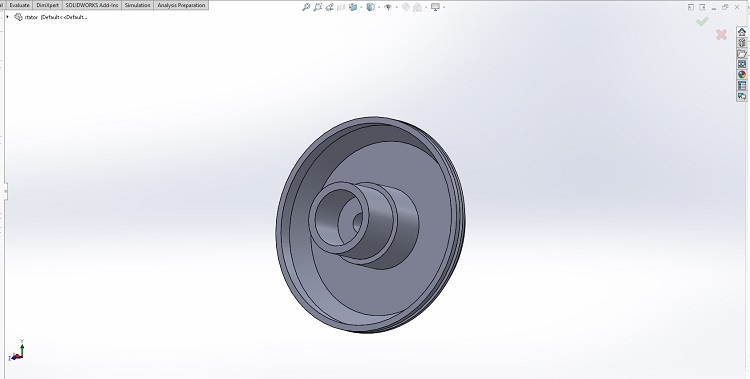
Task: Select the stator part in the flyout tree
Action: coord(51,17)
